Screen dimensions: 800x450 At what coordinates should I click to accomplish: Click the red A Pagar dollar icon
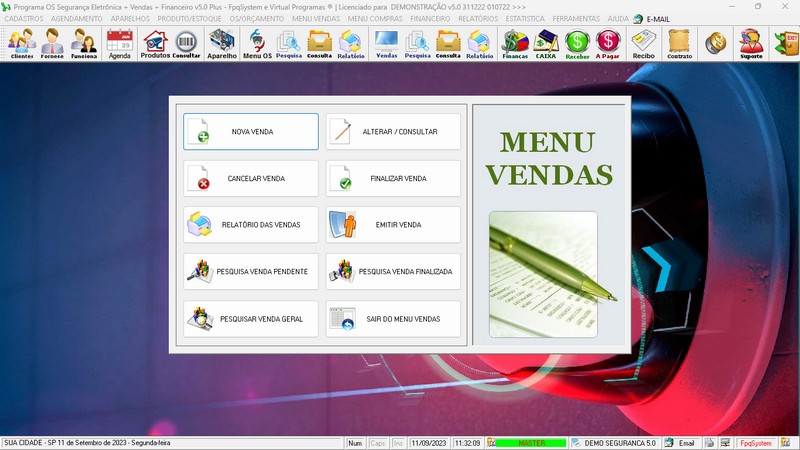coord(608,43)
